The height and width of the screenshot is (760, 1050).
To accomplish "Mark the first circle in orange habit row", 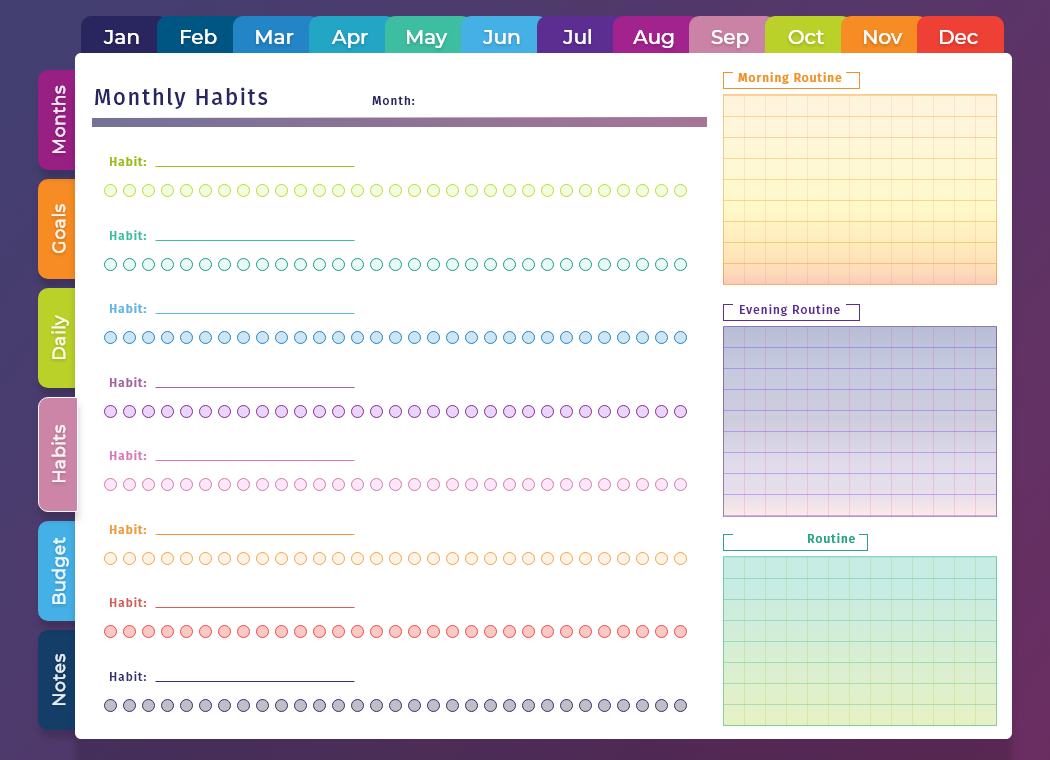I will pyautogui.click(x=110, y=558).
